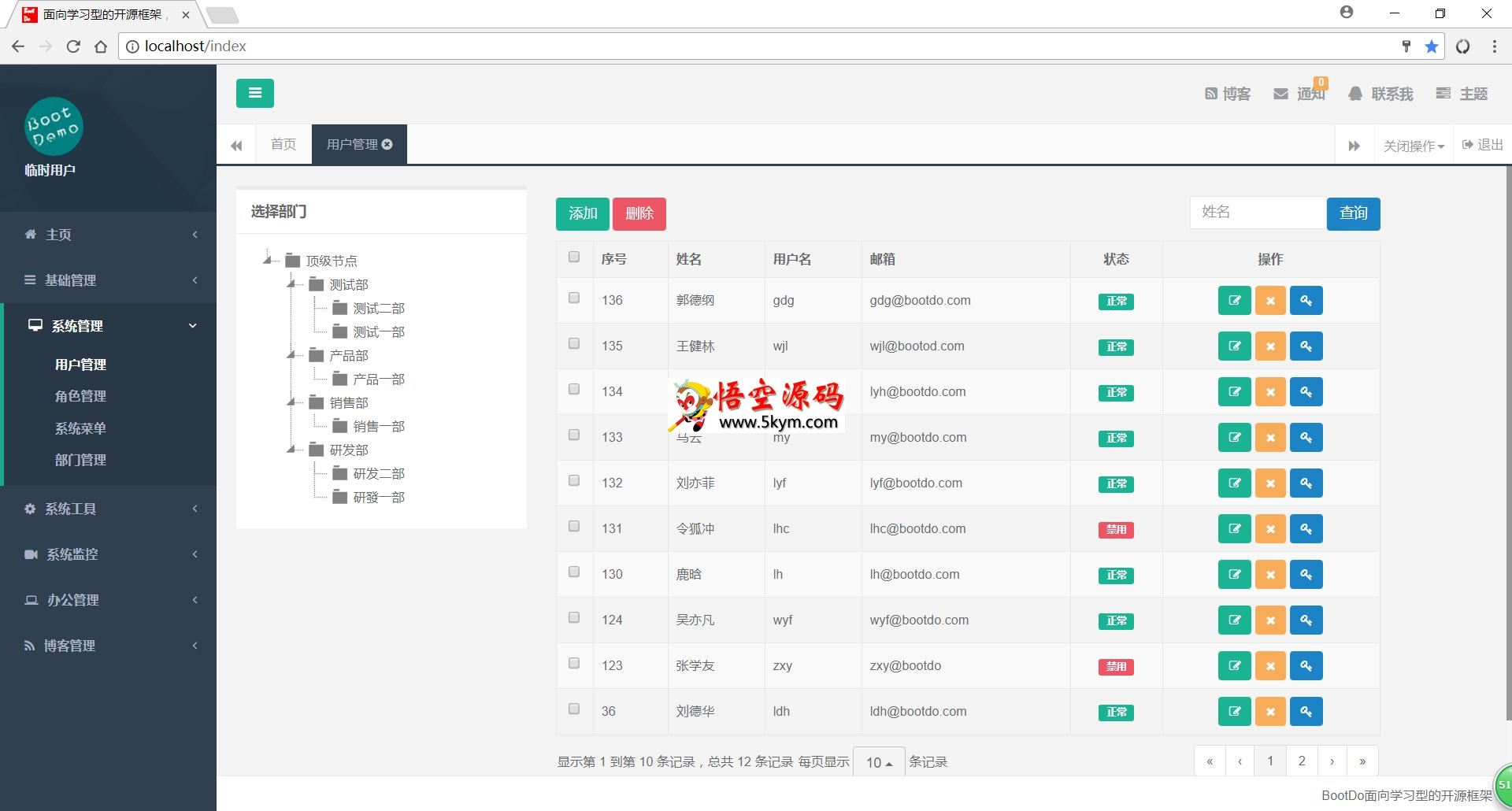Open 角色管理 in sidebar submenu
The image size is (1512, 811).
point(80,396)
